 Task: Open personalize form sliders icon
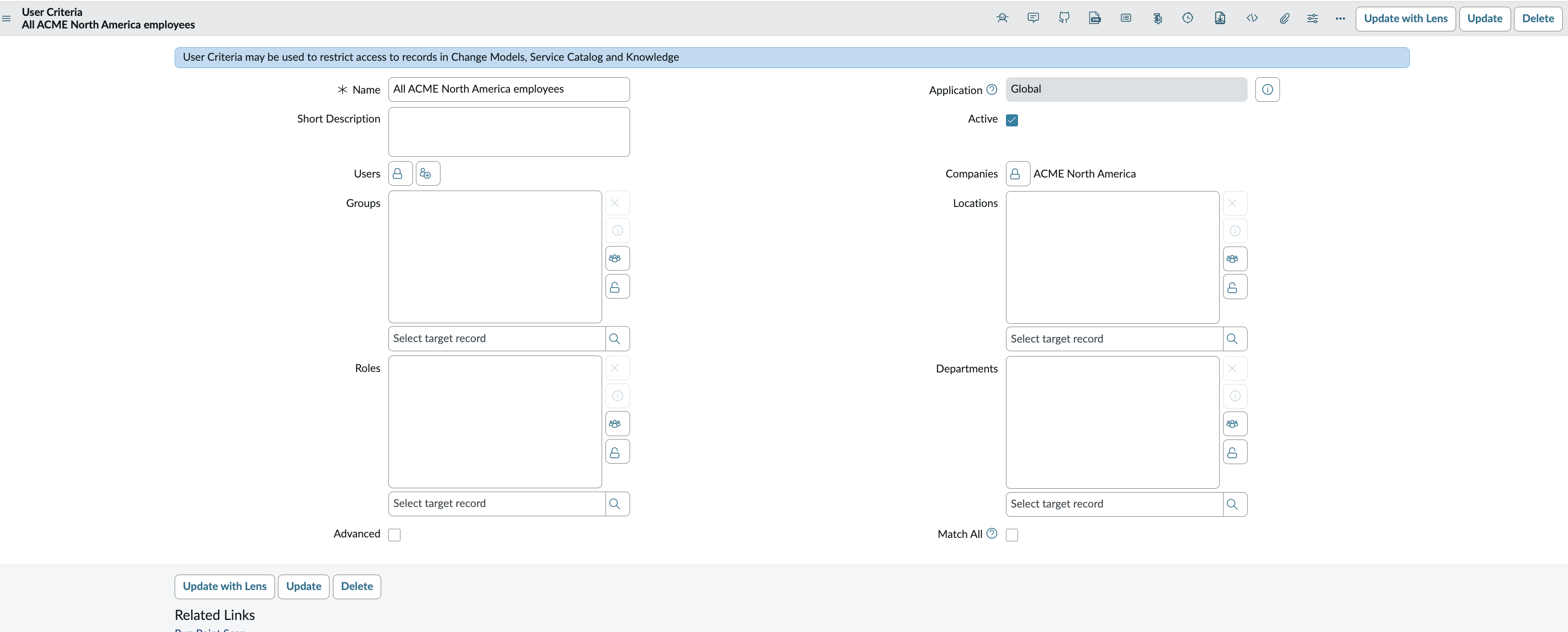[1312, 18]
